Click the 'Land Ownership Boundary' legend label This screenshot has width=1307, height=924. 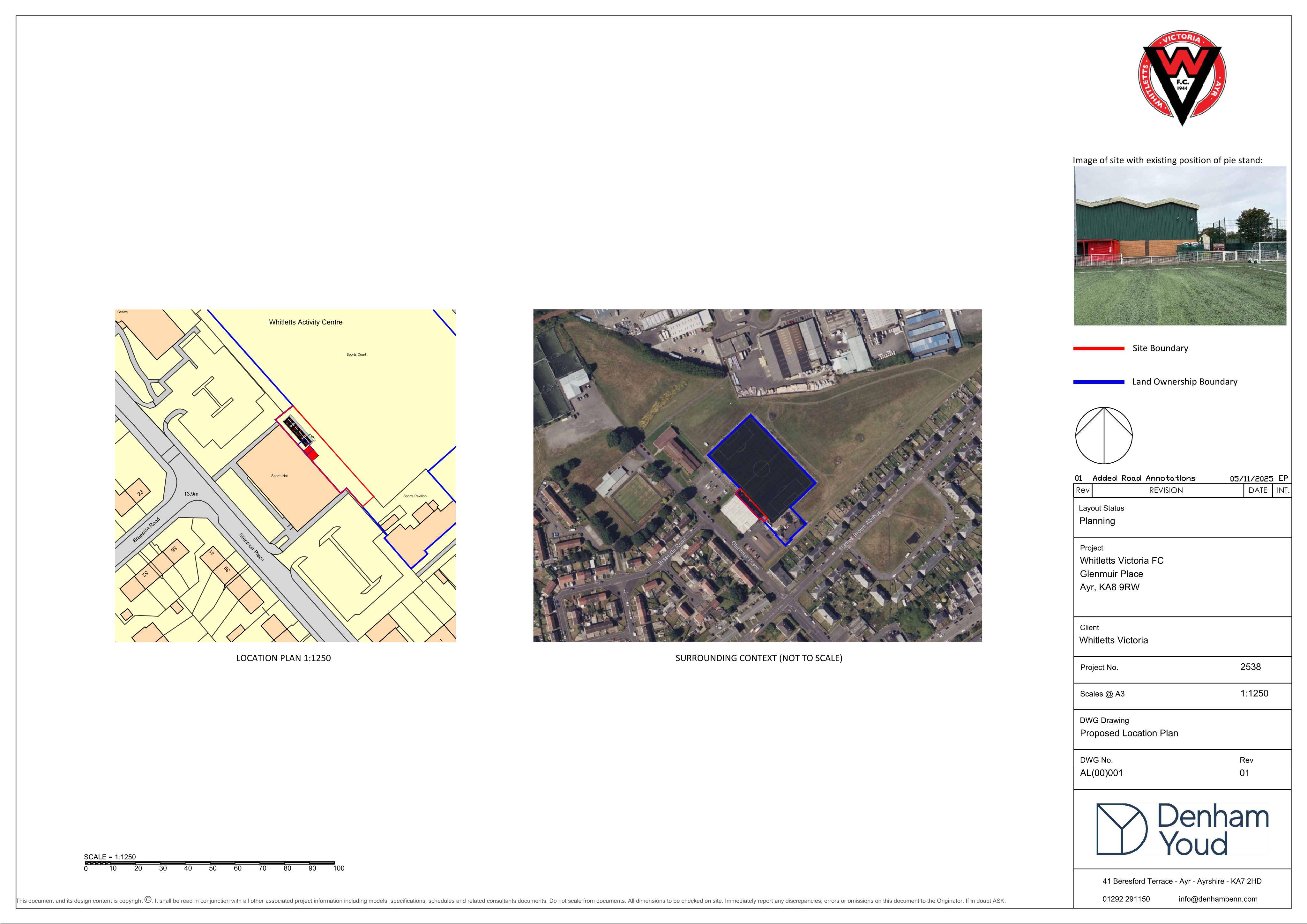(1184, 382)
